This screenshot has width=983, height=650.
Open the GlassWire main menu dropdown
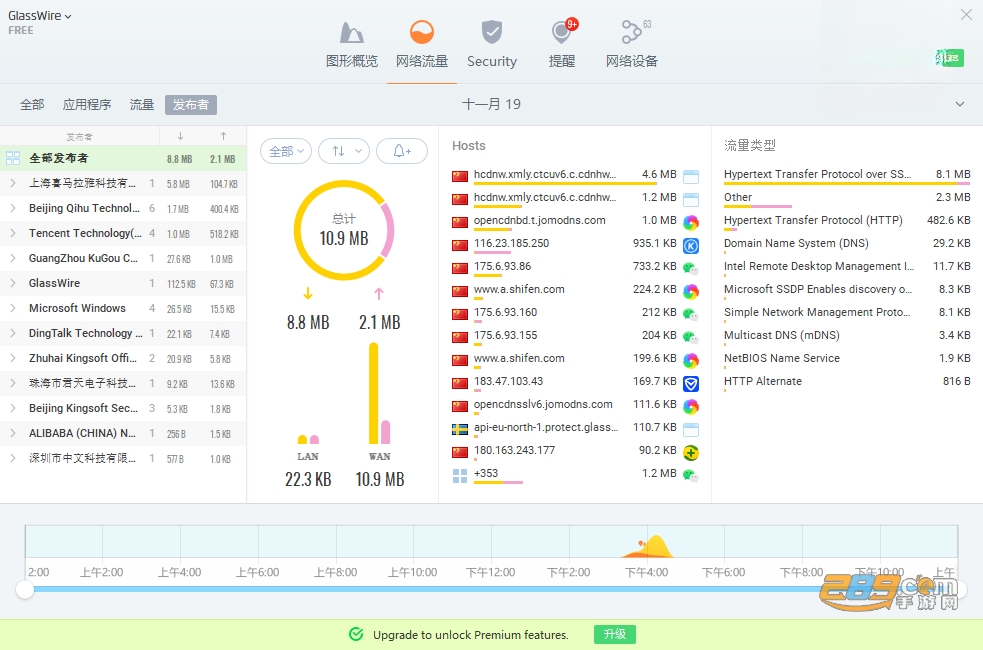(x=39, y=16)
